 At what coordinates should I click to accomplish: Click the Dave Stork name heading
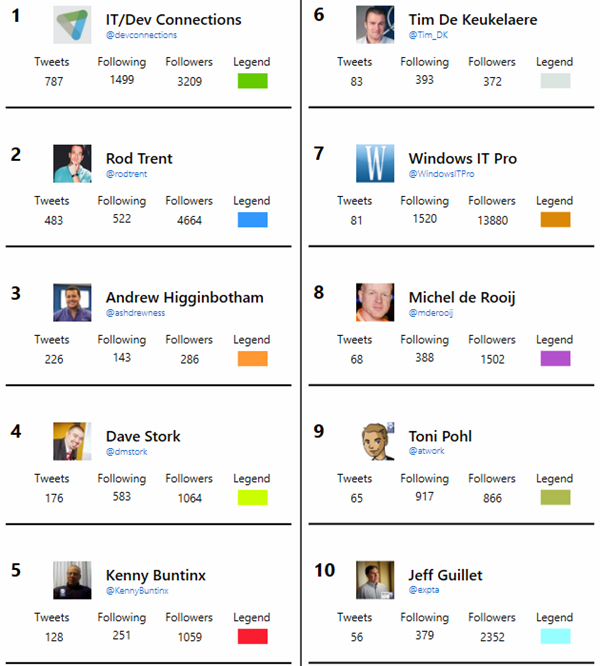143,436
